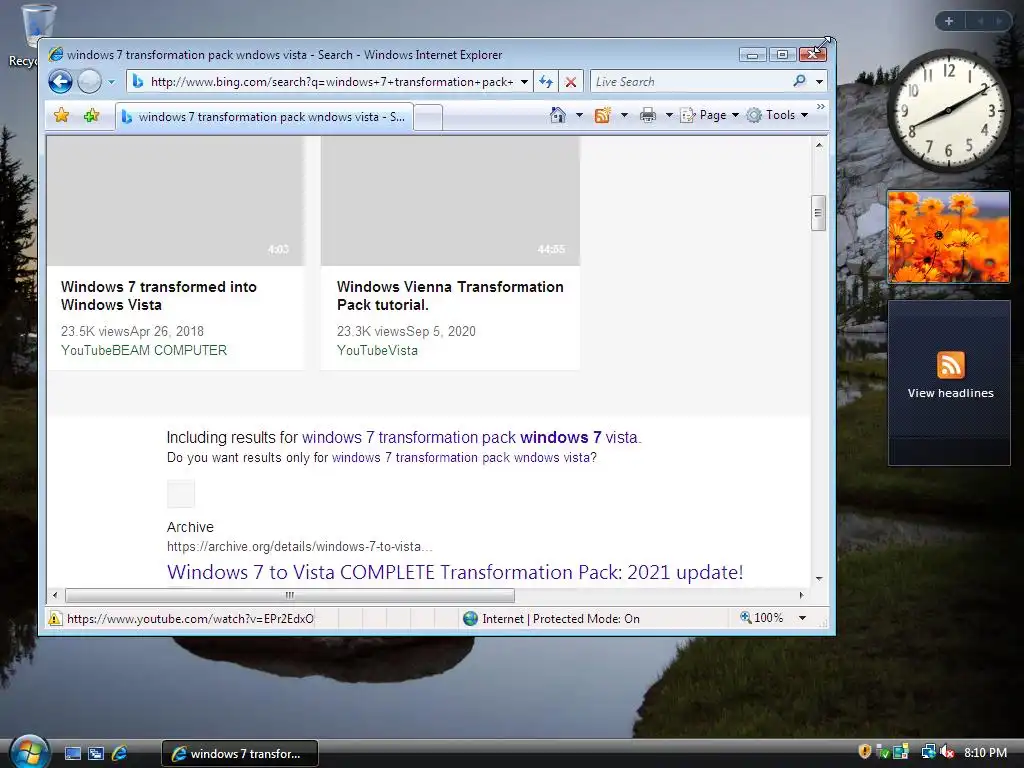1024x768 pixels.
Task: Click the Bing favicon in address bar
Action: (x=138, y=82)
